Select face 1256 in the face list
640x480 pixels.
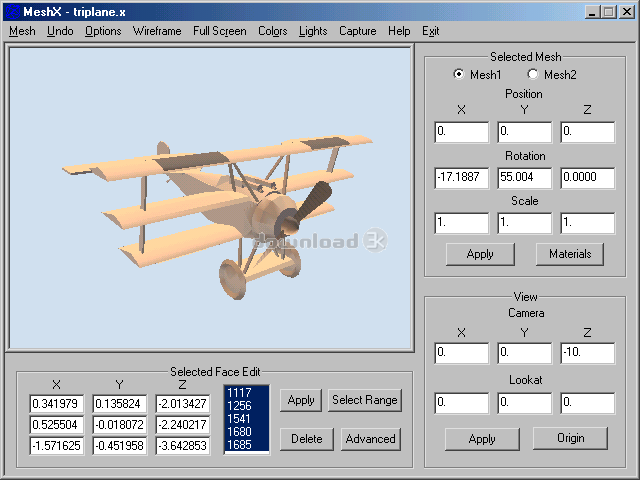tap(240, 405)
